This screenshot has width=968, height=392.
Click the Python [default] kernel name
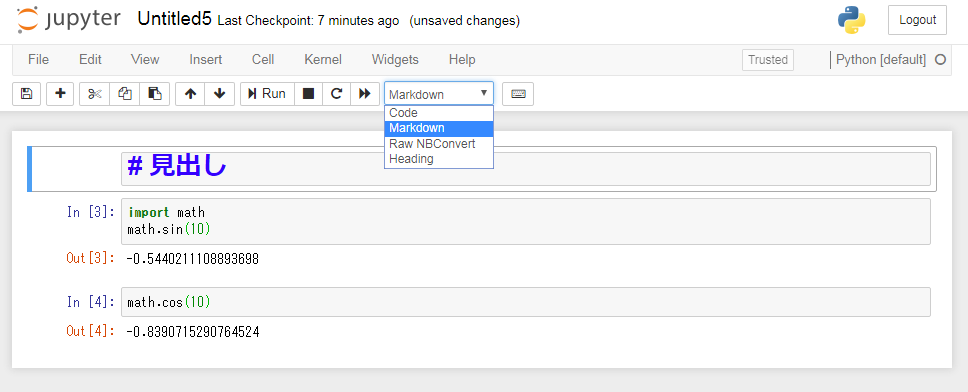[x=881, y=60]
